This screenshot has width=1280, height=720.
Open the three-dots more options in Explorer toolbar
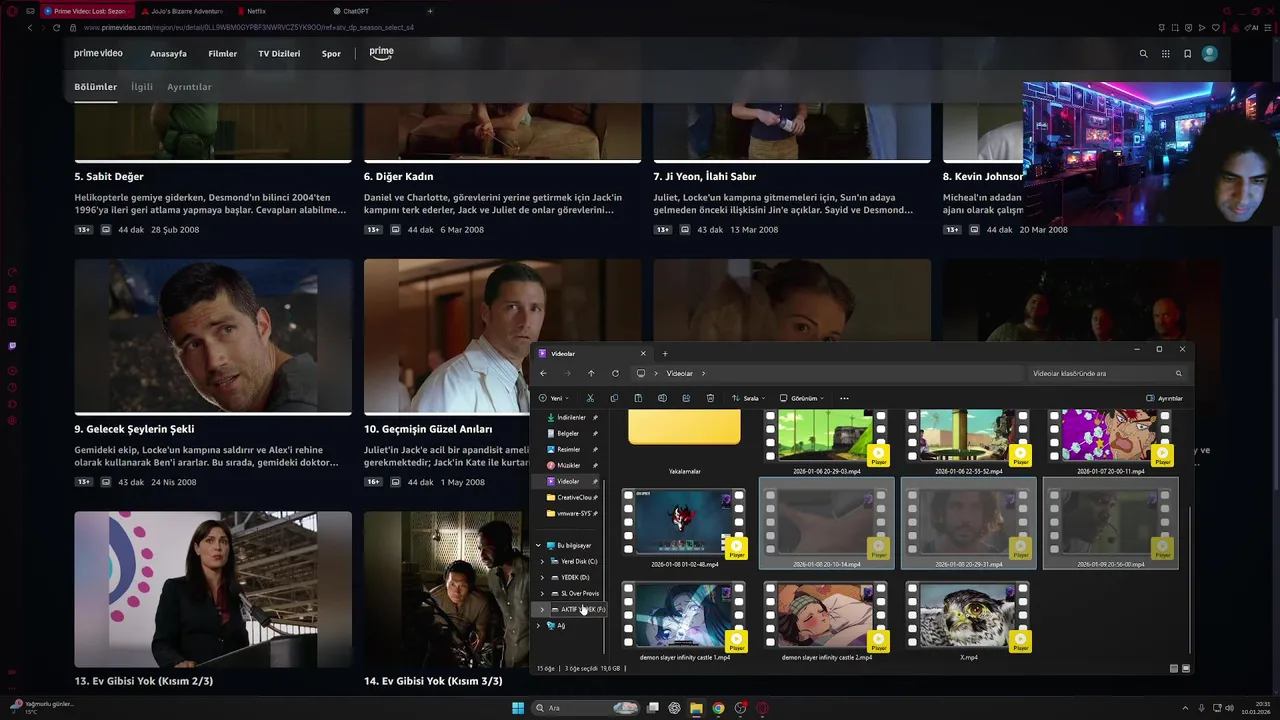[844, 398]
